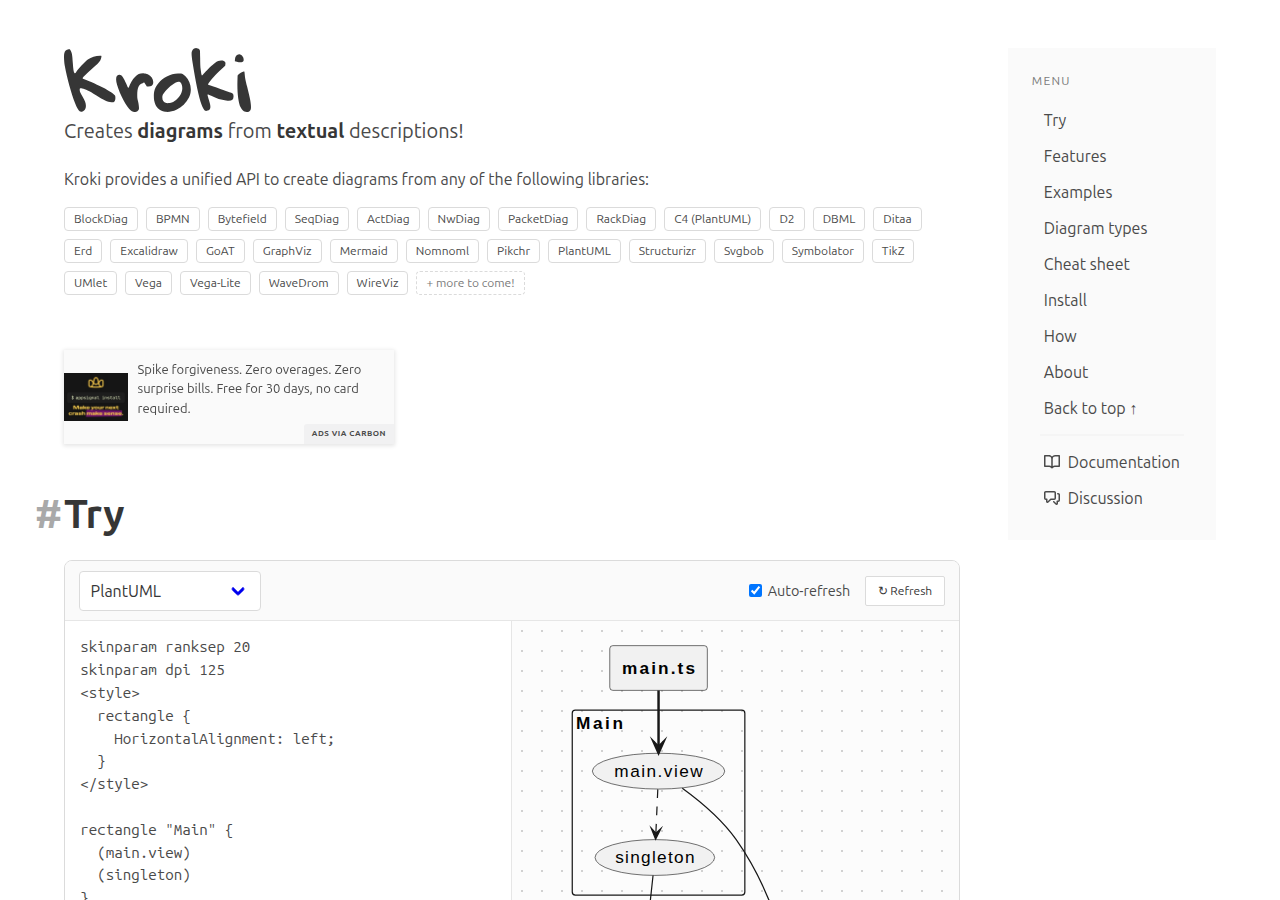Click the Documentation book icon
This screenshot has width=1280, height=900.
pos(1052,462)
